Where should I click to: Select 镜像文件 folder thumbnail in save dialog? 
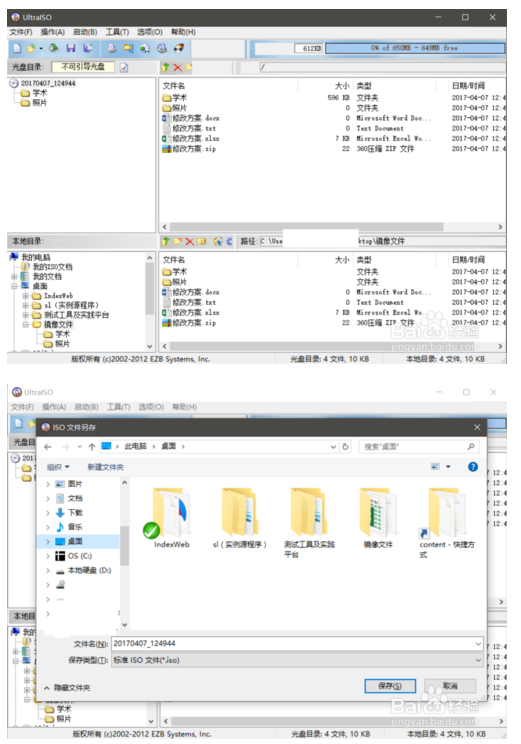coord(378,518)
